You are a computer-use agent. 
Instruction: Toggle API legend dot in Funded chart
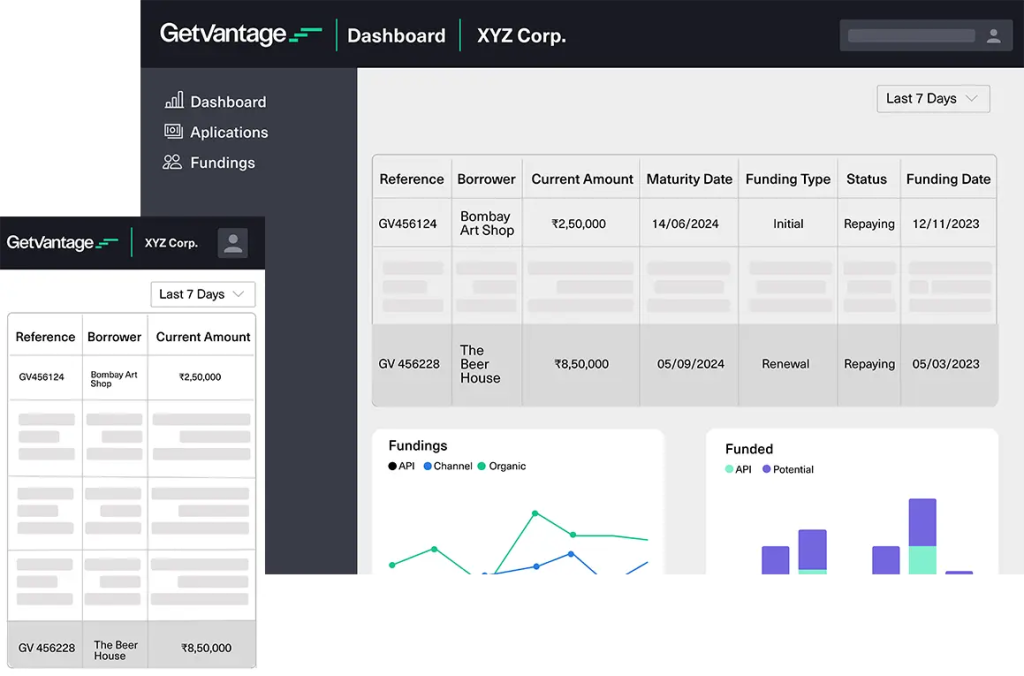point(729,469)
